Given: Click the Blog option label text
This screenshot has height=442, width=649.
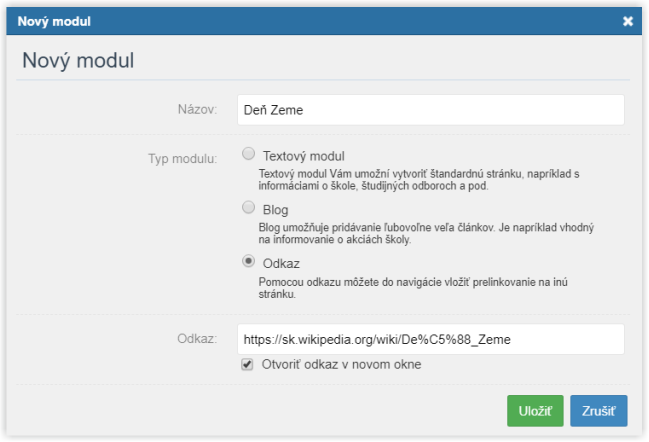Looking at the screenshot, I should [276, 210].
